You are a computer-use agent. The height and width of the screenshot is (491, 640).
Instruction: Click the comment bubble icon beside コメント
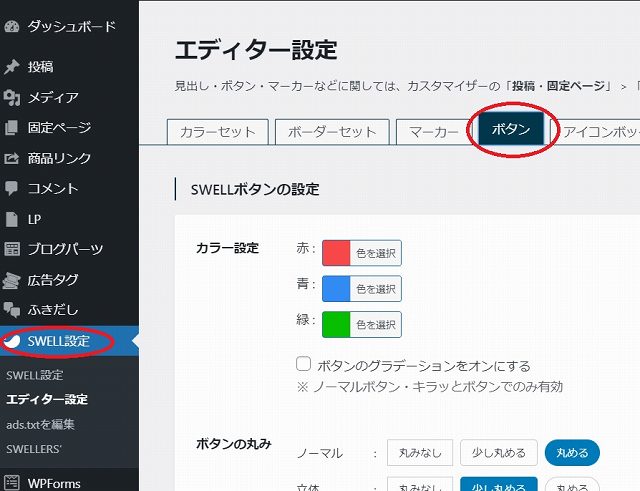12,189
